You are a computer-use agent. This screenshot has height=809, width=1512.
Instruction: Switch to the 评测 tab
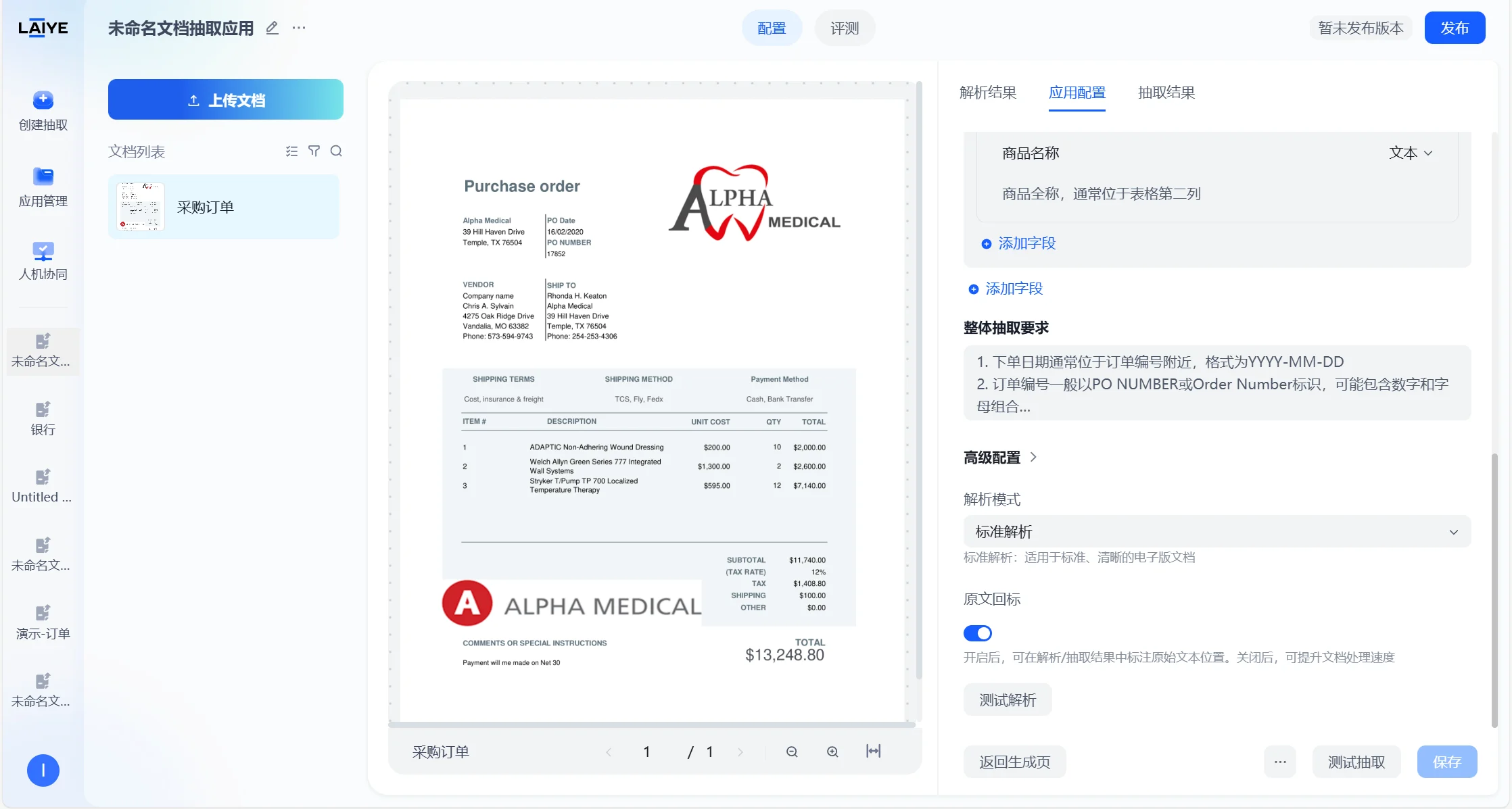(x=845, y=28)
